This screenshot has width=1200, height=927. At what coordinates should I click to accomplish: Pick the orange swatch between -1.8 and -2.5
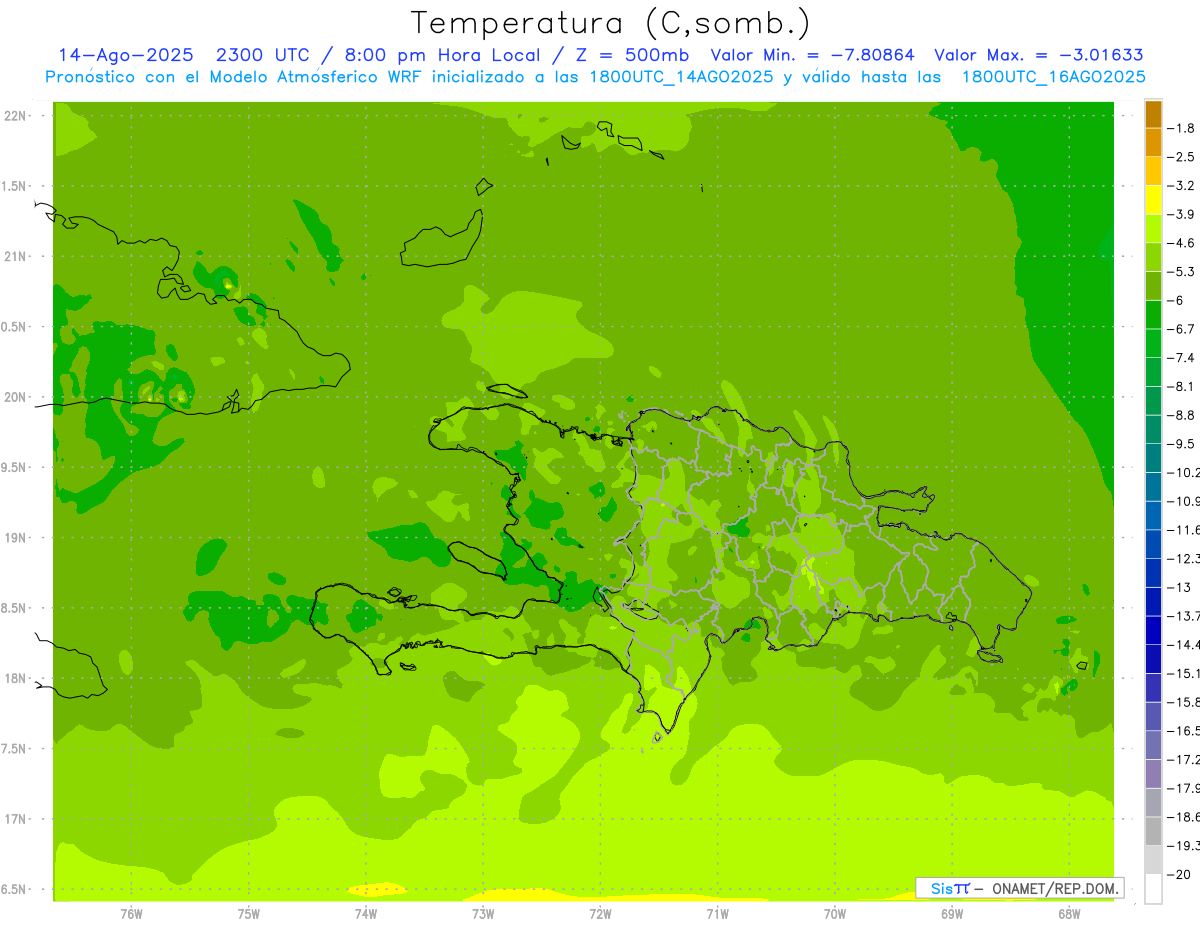click(1153, 142)
